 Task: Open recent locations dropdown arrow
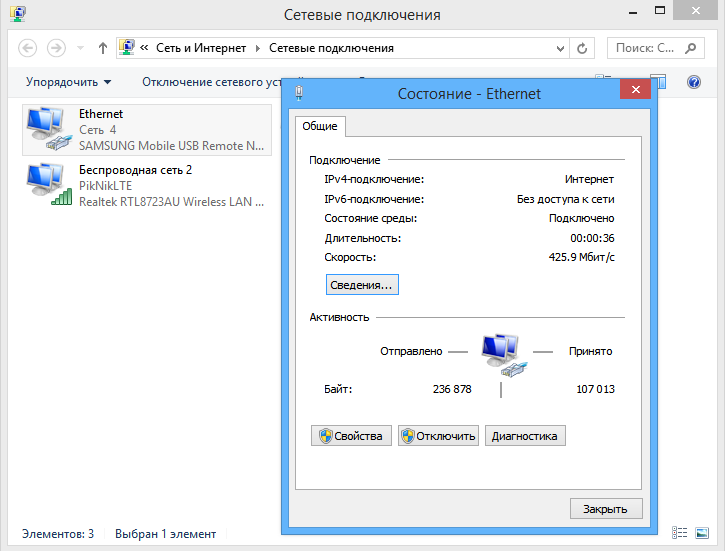click(x=80, y=48)
